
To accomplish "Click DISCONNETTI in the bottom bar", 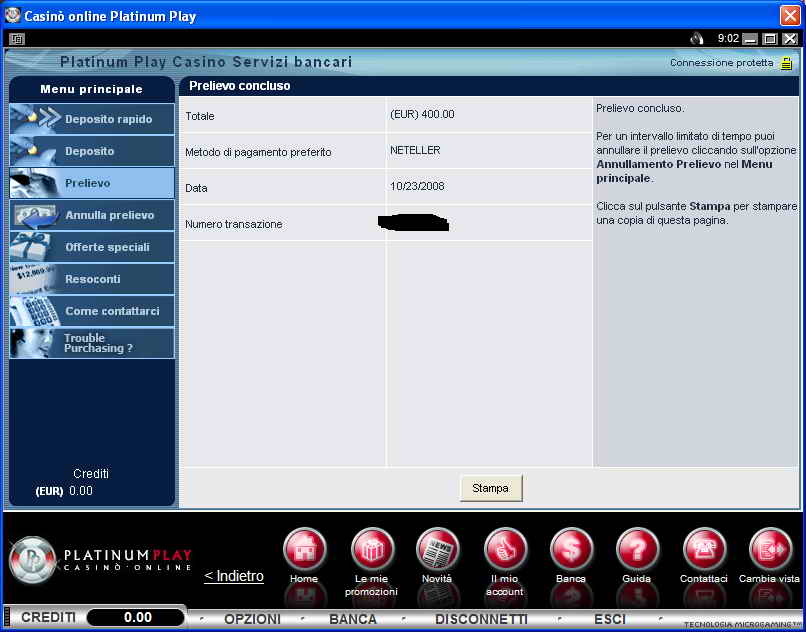I will 481,619.
